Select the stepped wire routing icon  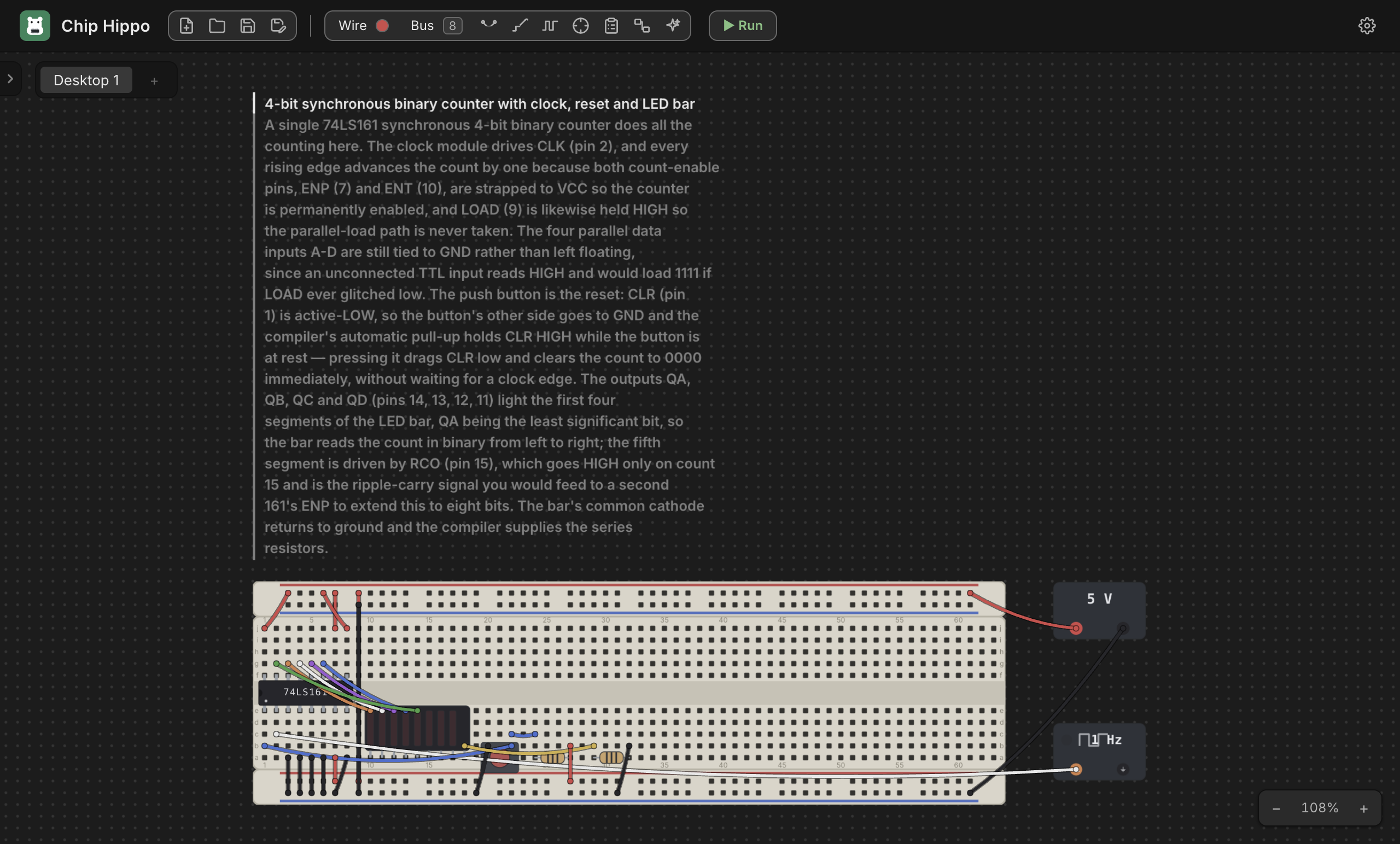[520, 26]
